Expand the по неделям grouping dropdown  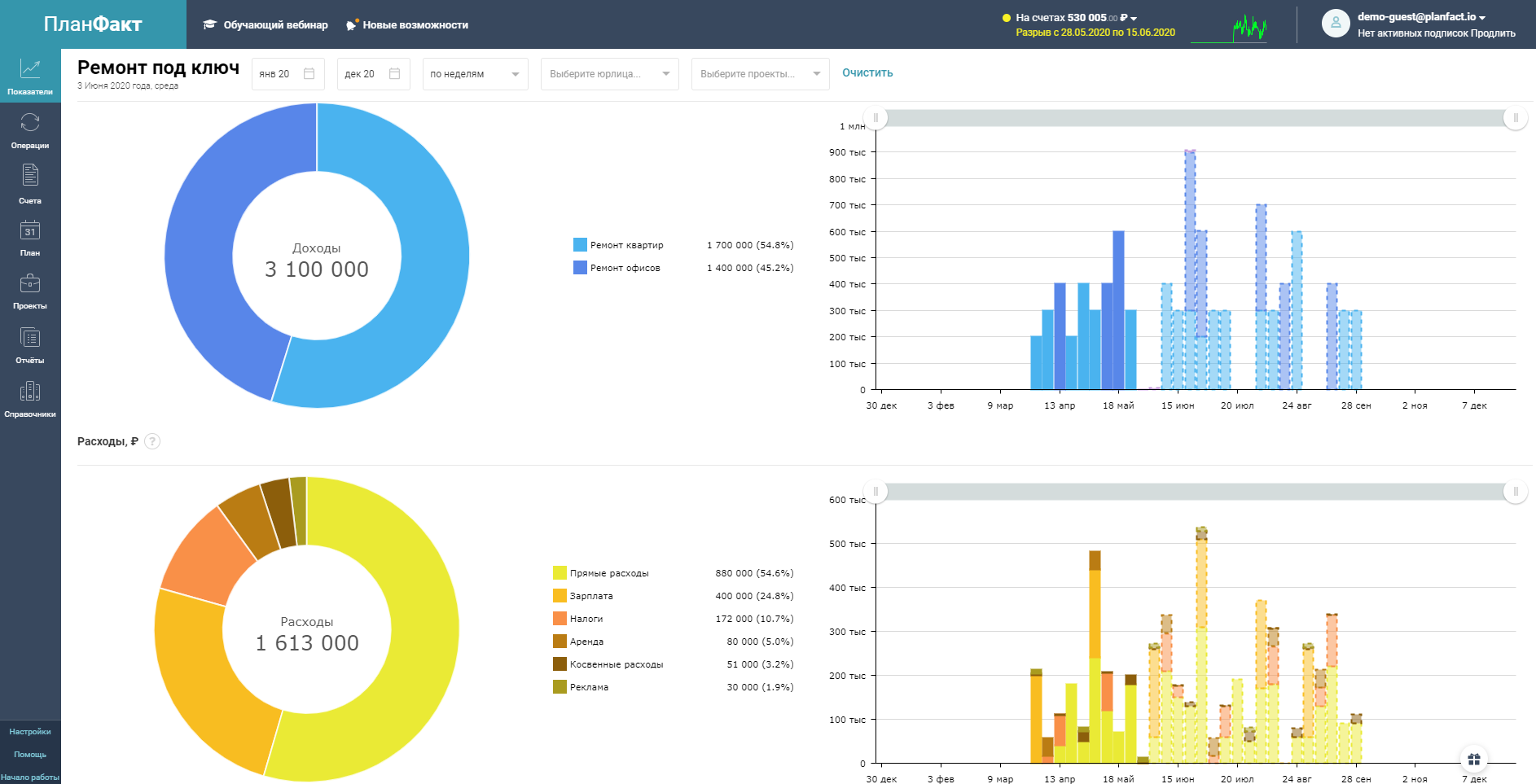475,74
